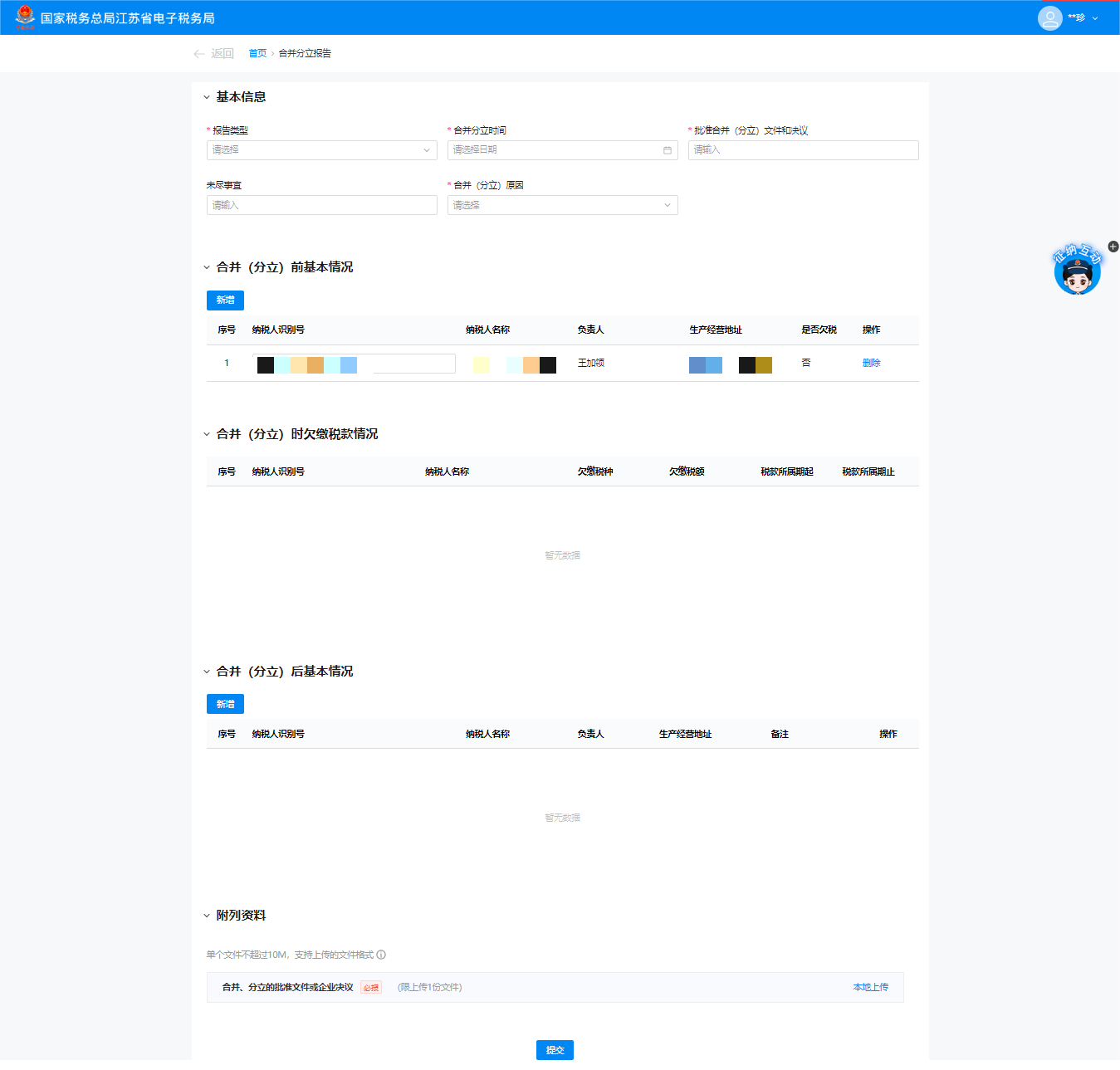Open the 报告类型 dropdown
Image resolution: width=1120 pixels, height=1070 pixels.
coord(321,150)
